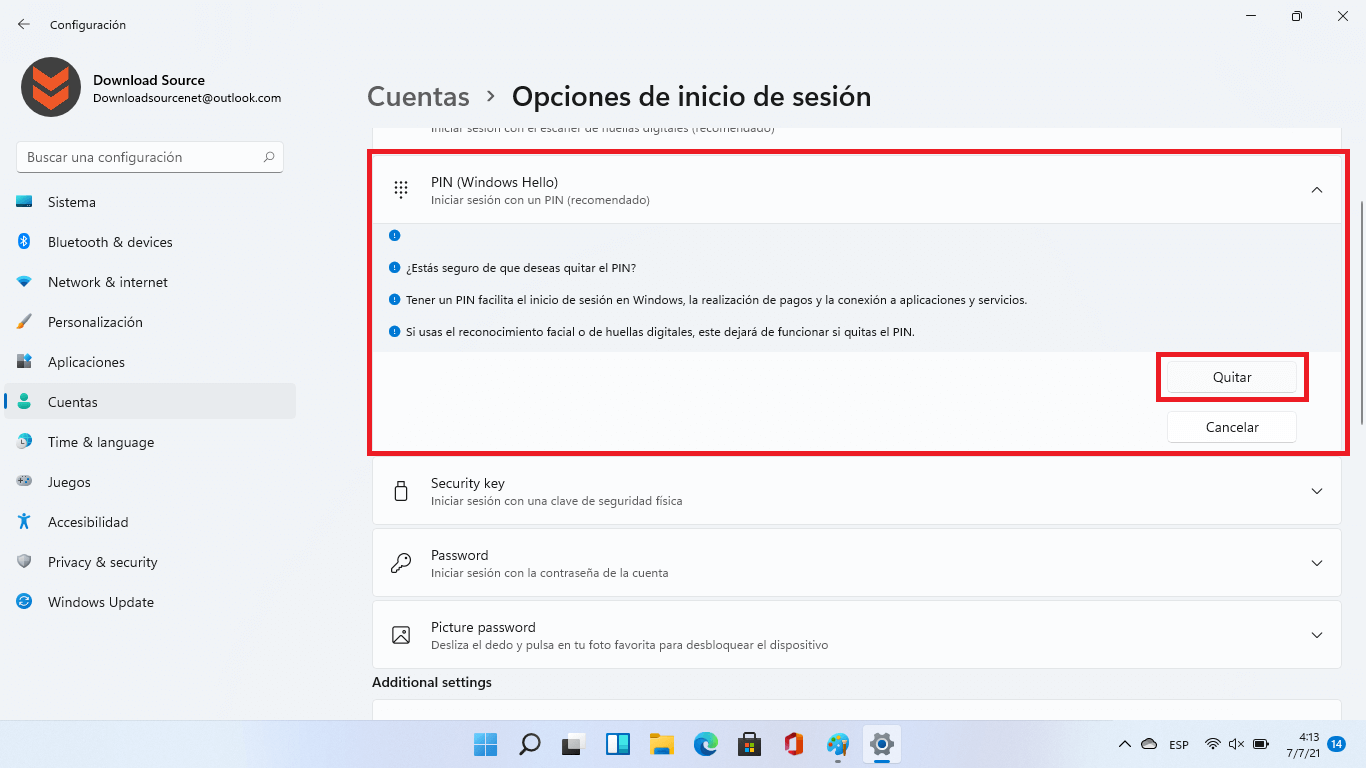Click the wifi icon in the system tray
1366x768 pixels.
[x=1213, y=744]
